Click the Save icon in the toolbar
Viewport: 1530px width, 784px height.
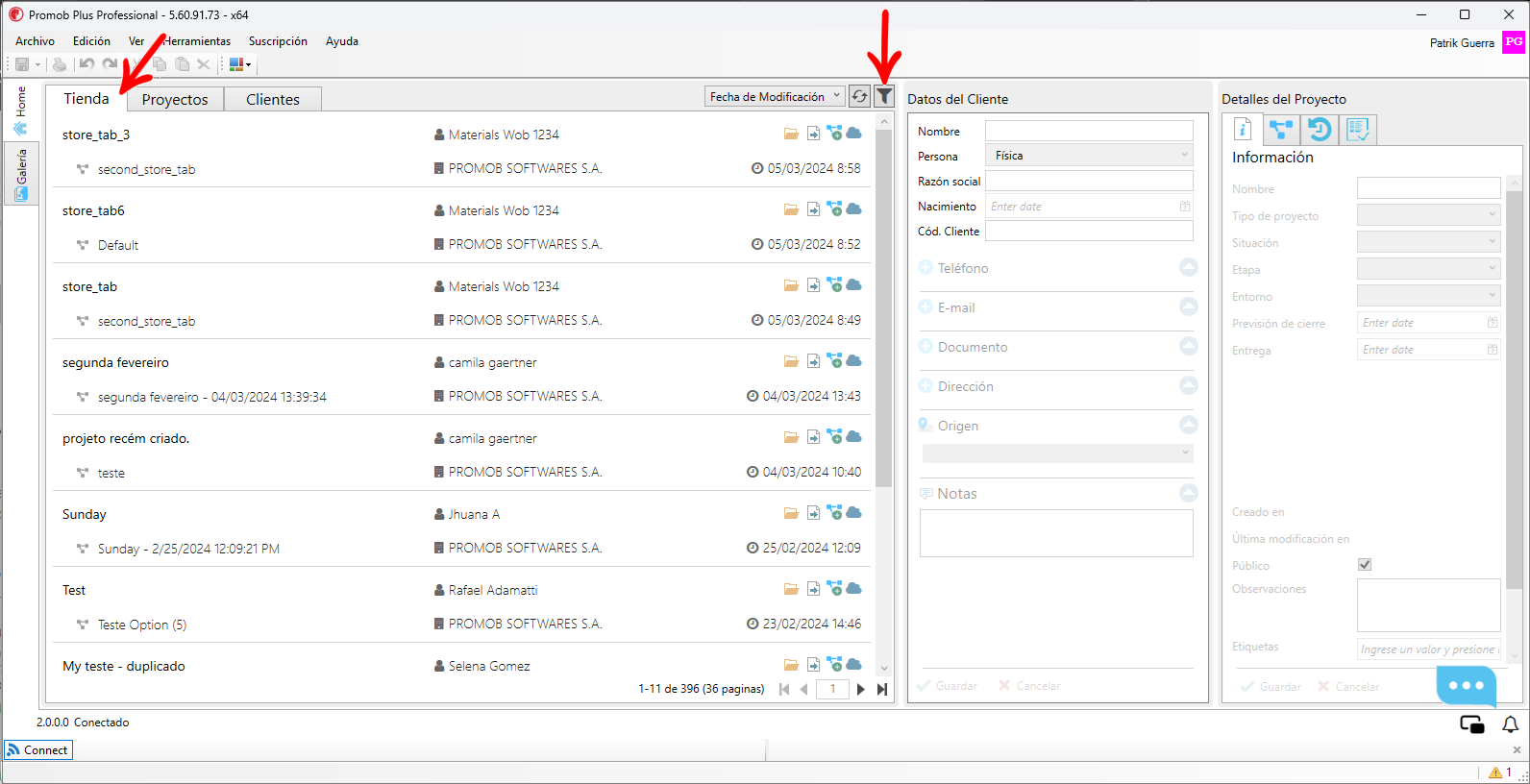(22, 64)
